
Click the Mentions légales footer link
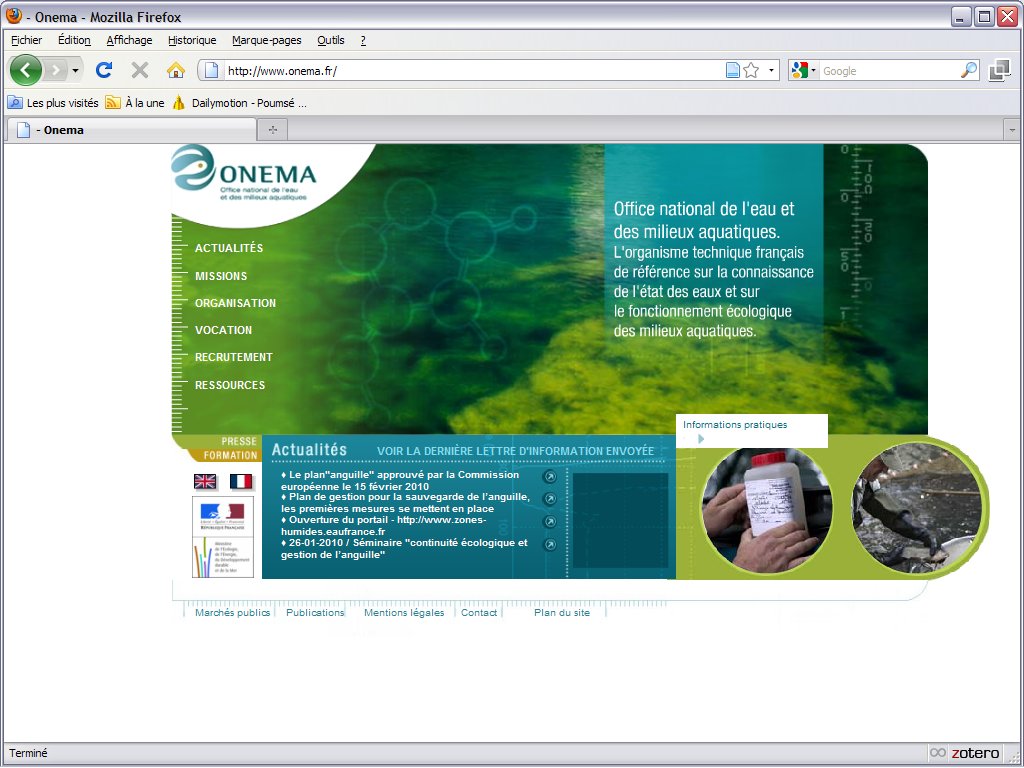point(404,613)
